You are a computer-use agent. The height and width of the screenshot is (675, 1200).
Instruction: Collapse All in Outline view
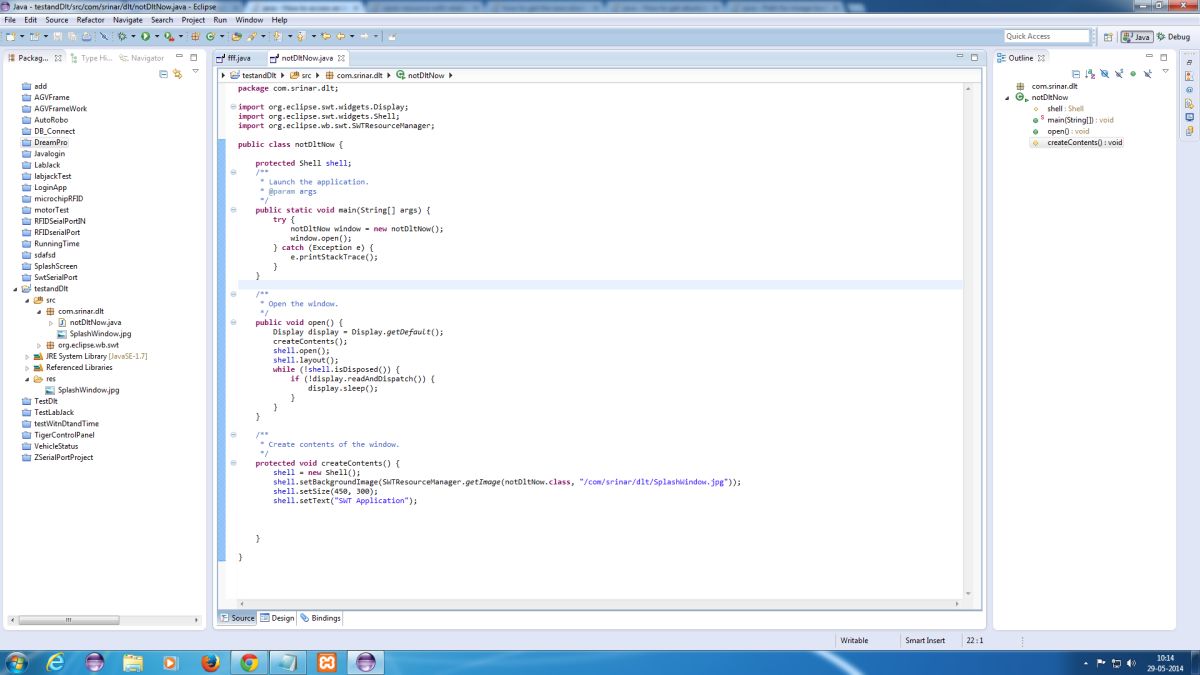pos(1076,73)
